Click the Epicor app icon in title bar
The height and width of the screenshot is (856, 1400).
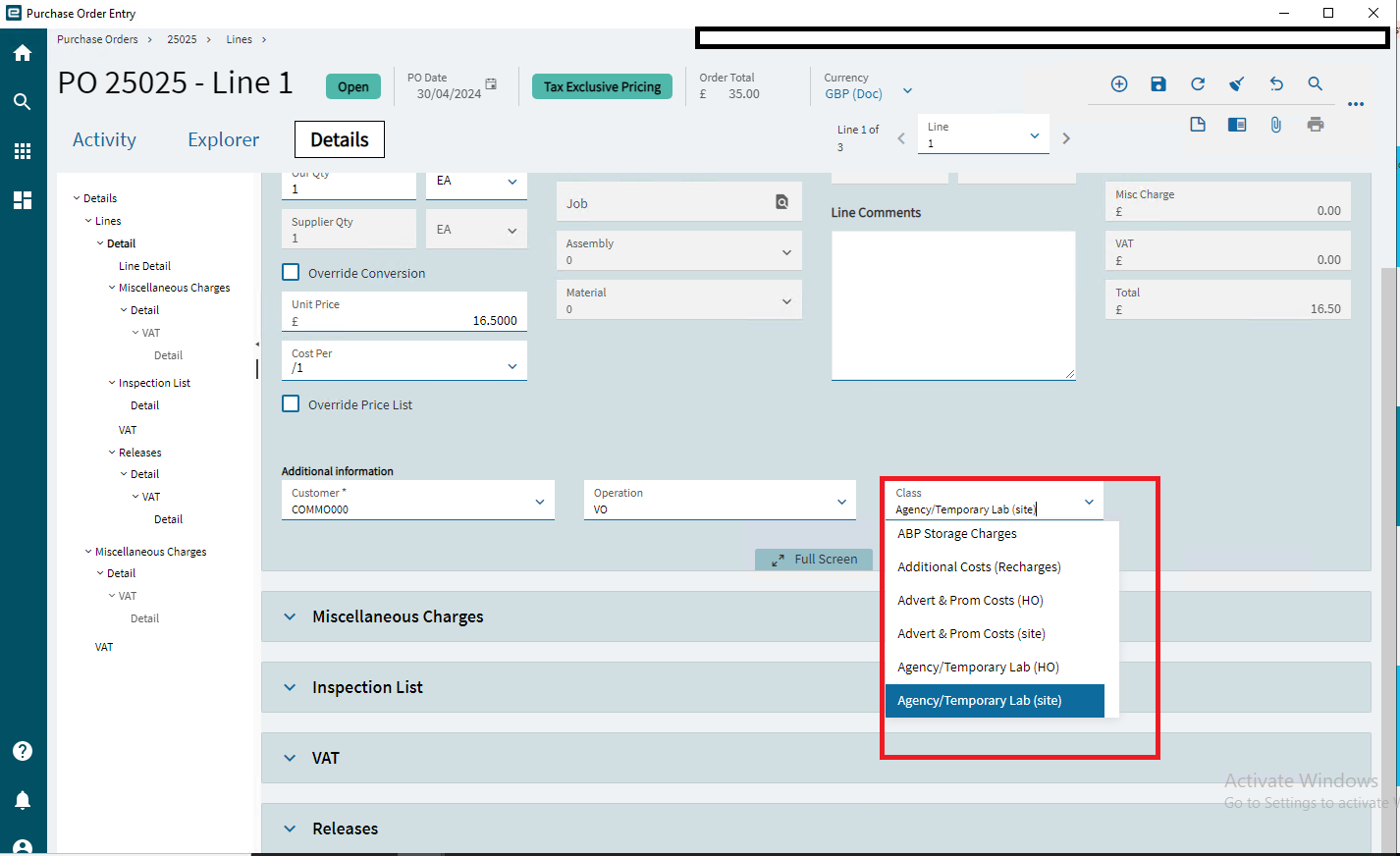(14, 13)
